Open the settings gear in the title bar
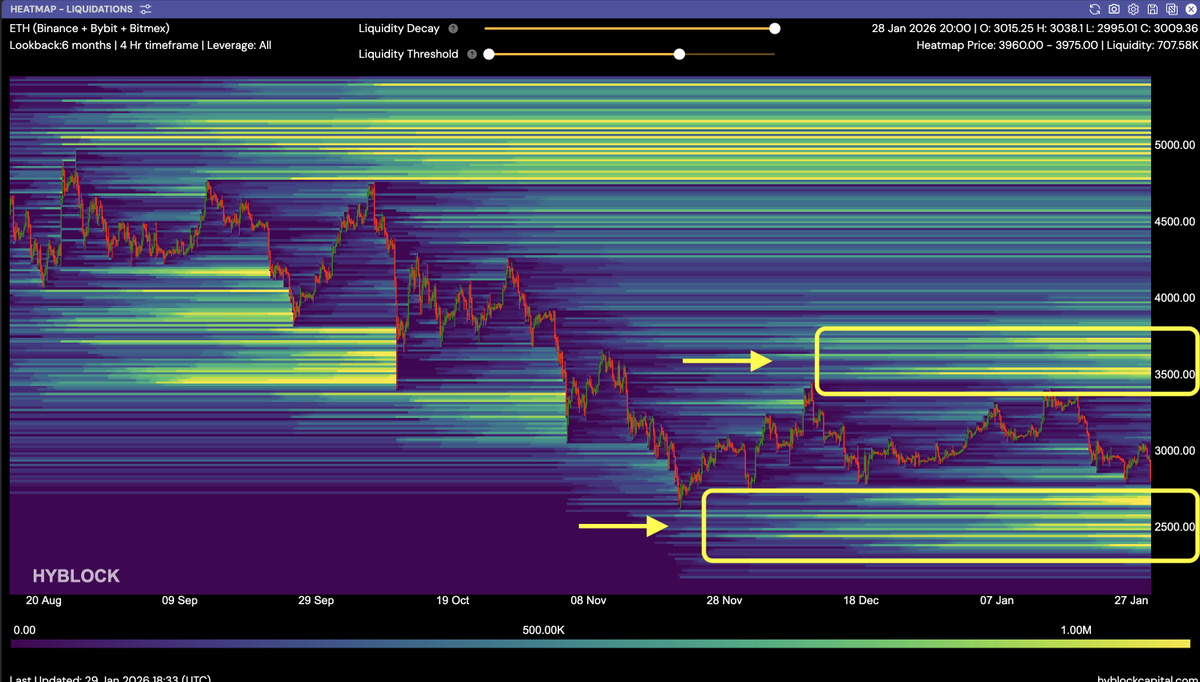The width and height of the screenshot is (1200, 682). pyautogui.click(x=1133, y=9)
